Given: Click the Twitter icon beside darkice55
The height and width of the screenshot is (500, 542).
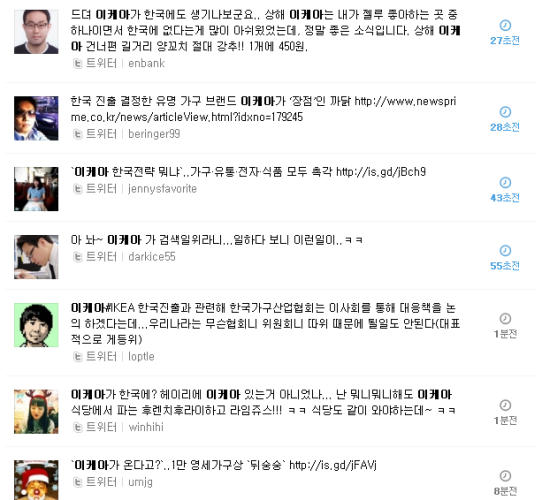Looking at the screenshot, I should click(77, 257).
